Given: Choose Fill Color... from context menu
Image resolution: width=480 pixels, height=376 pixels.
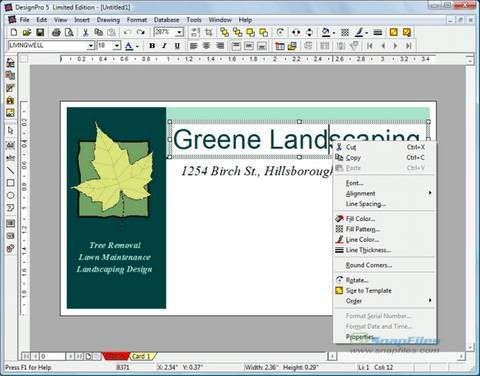Looking at the screenshot, I should 360,219.
